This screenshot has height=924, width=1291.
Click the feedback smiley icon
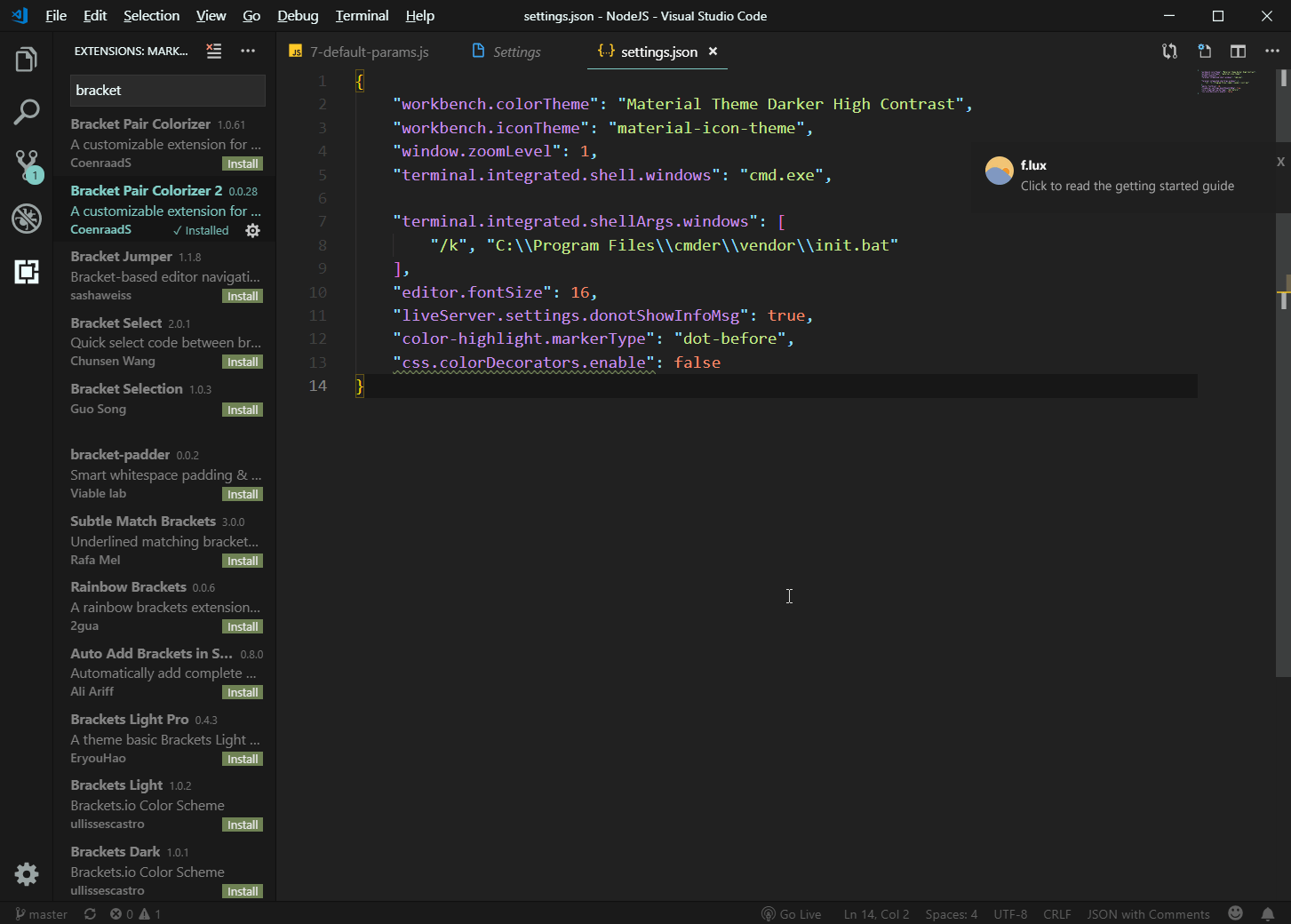pyautogui.click(x=1235, y=913)
